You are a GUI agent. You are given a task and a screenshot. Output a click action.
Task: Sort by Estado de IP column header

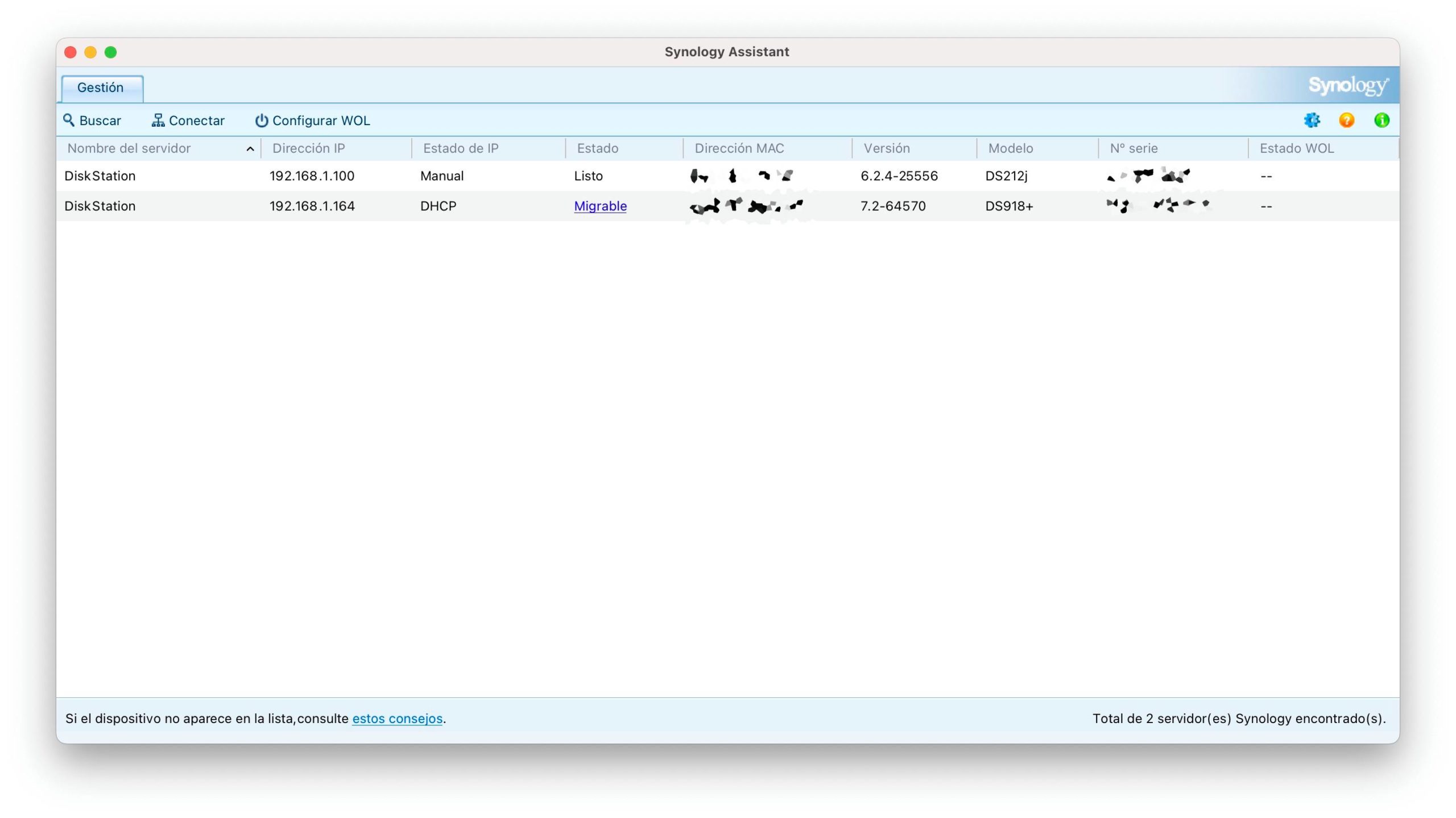(460, 148)
